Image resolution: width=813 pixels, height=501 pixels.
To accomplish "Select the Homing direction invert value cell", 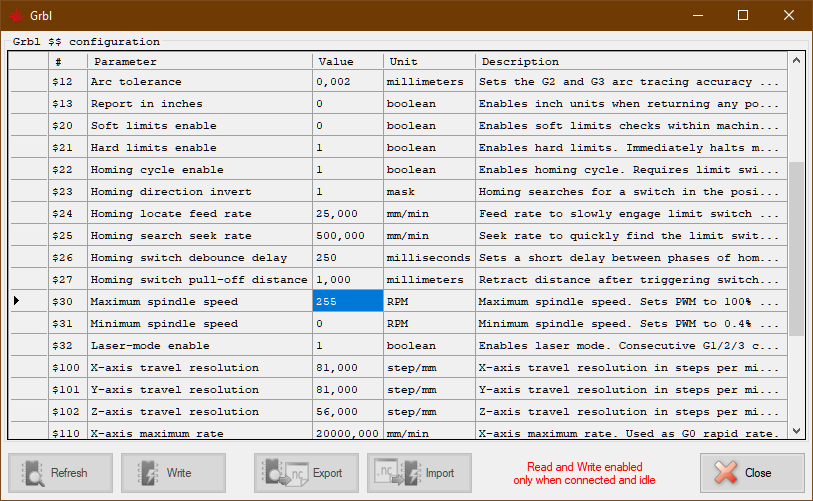I will 347,191.
